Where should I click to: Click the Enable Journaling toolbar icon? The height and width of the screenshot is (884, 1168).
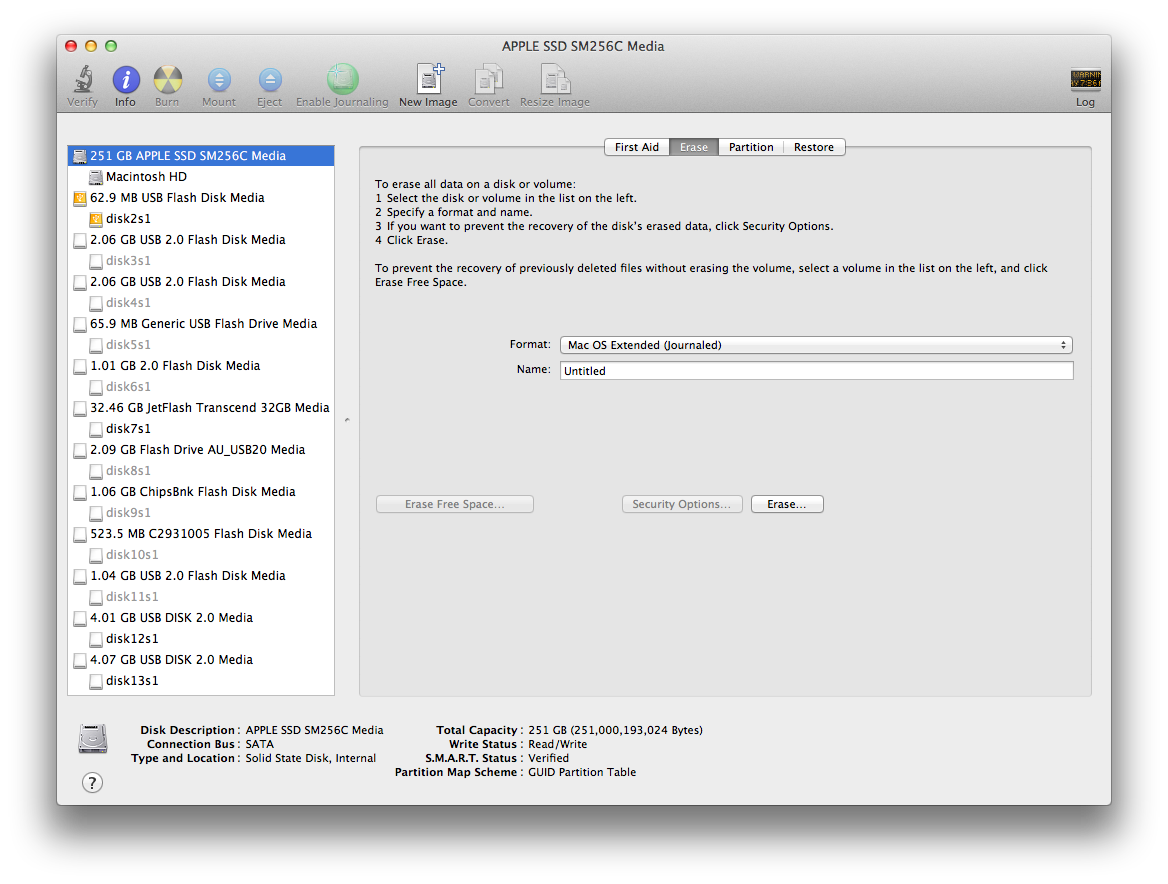pyautogui.click(x=342, y=80)
